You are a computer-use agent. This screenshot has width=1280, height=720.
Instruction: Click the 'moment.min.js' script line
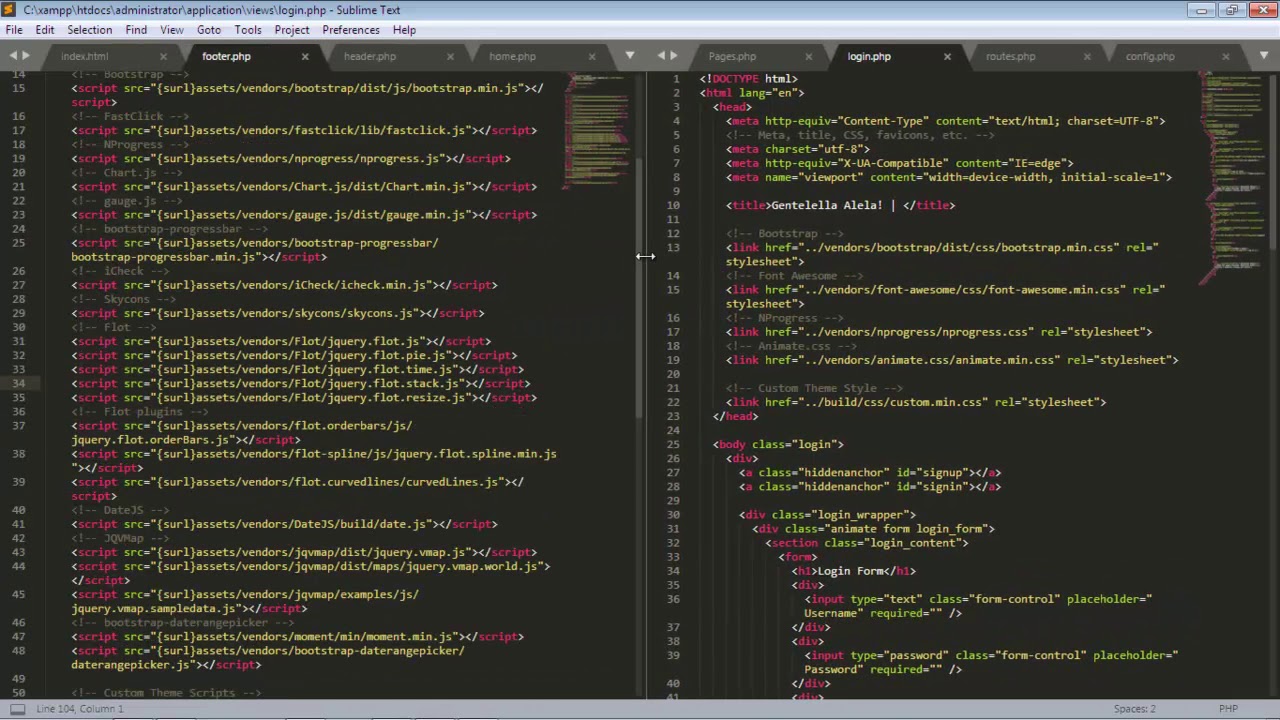(297, 637)
